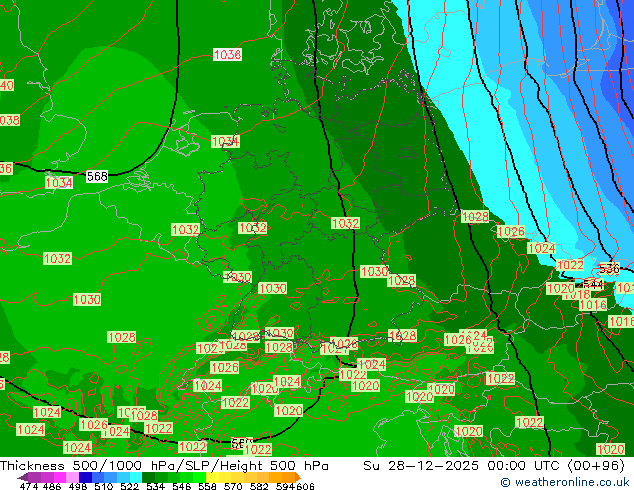This screenshot has height=490, width=634.
Task: Click the forecast date 'Su 28-12-2025 00:00 UTC'
Action: pyautogui.click(x=463, y=466)
